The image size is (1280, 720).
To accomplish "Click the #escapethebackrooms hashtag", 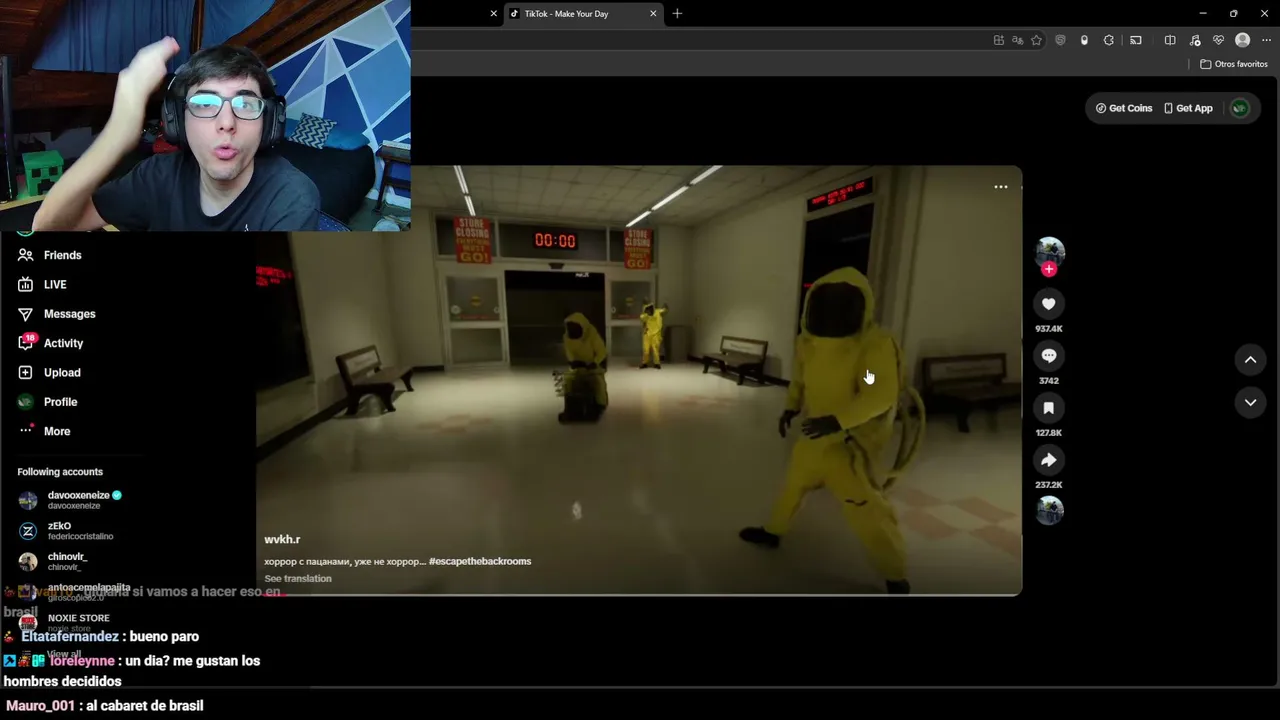I will (x=480, y=561).
